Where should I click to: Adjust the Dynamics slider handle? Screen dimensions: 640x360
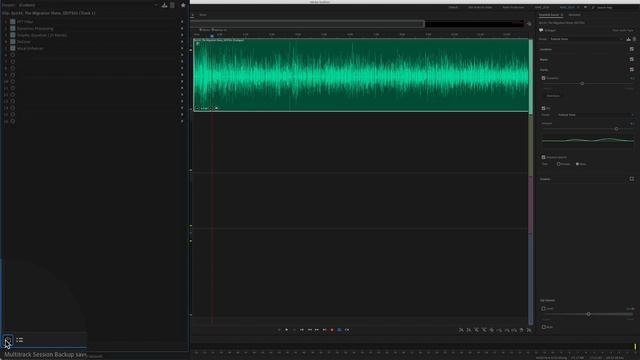[582, 84]
